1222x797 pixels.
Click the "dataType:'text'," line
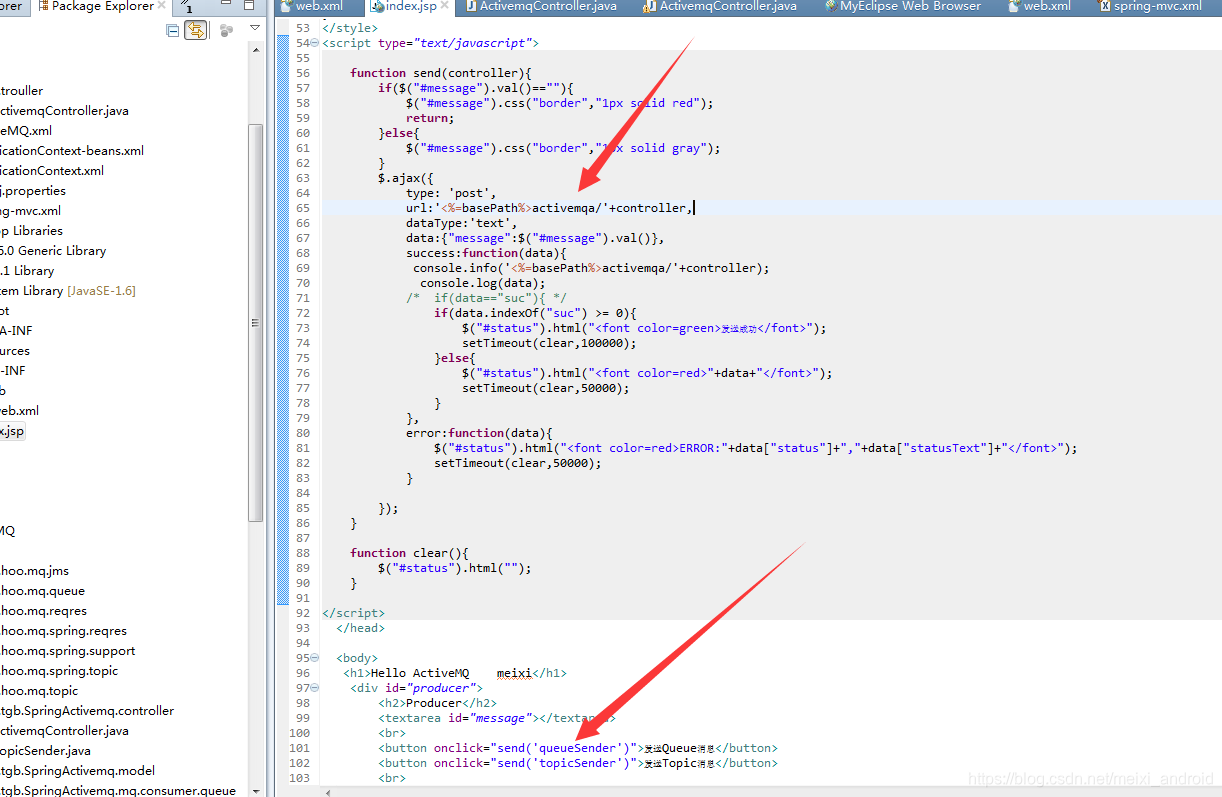point(462,223)
